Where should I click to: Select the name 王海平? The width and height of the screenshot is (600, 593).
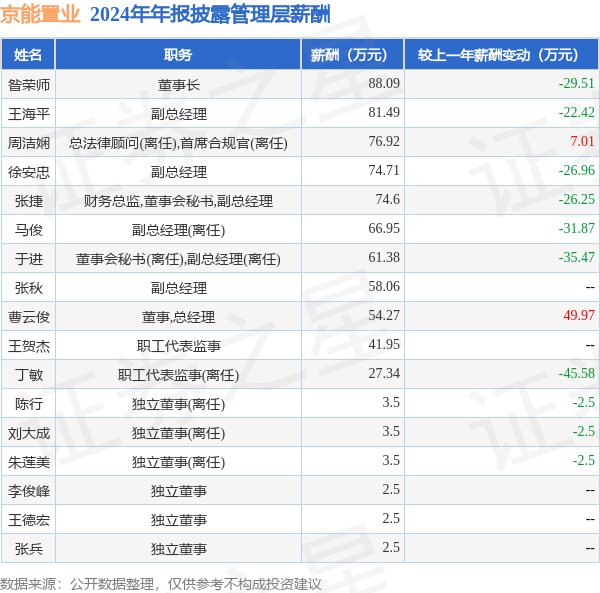tap(29, 114)
